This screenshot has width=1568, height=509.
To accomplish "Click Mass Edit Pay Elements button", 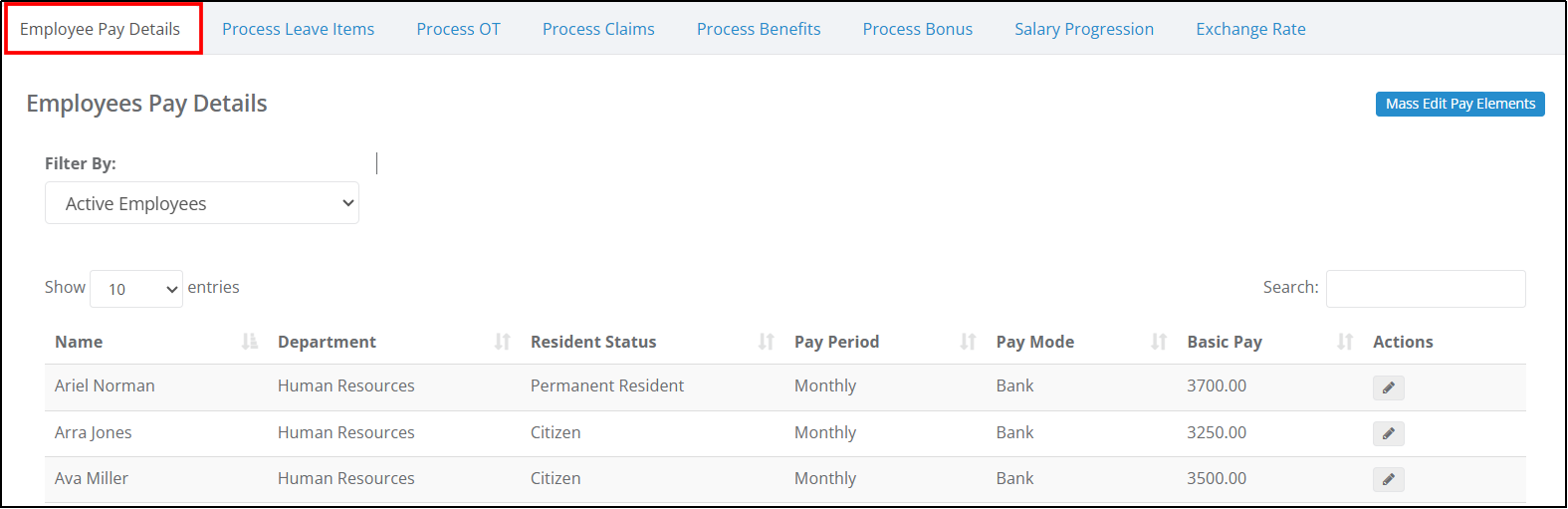I will [x=1460, y=104].
